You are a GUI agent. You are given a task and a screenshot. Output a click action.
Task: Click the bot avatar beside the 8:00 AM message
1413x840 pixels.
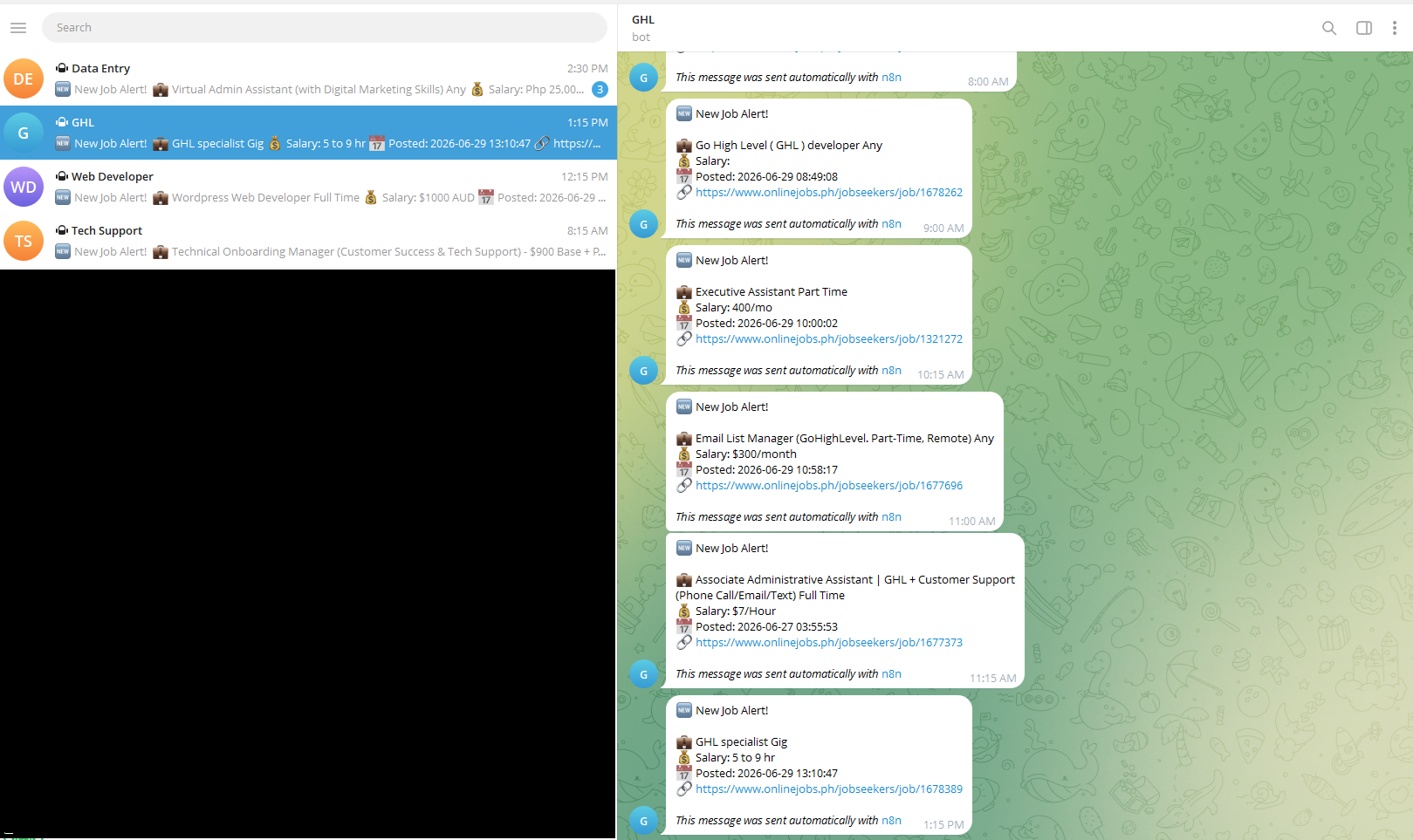(x=643, y=77)
